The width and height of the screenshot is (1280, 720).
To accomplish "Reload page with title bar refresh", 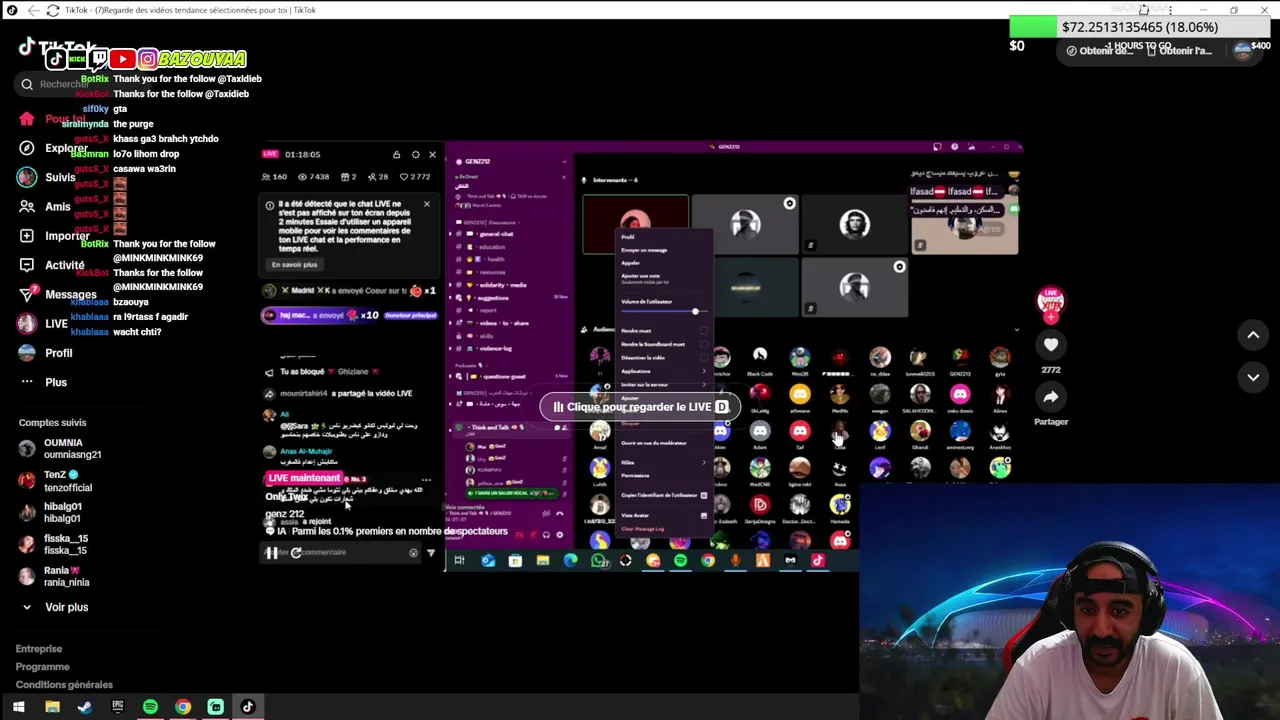I will tap(53, 10).
